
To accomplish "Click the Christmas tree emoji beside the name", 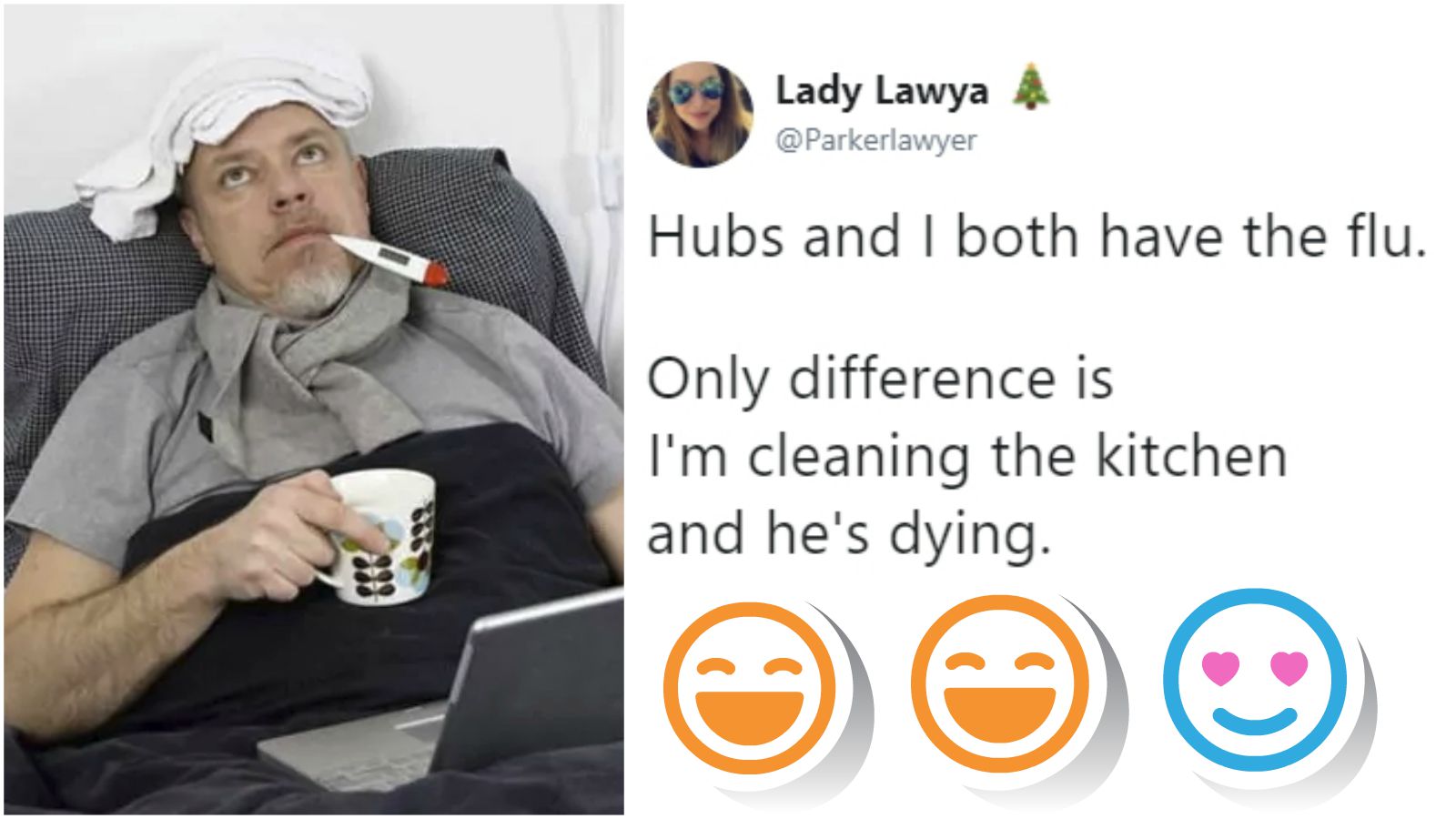I will (x=1030, y=87).
